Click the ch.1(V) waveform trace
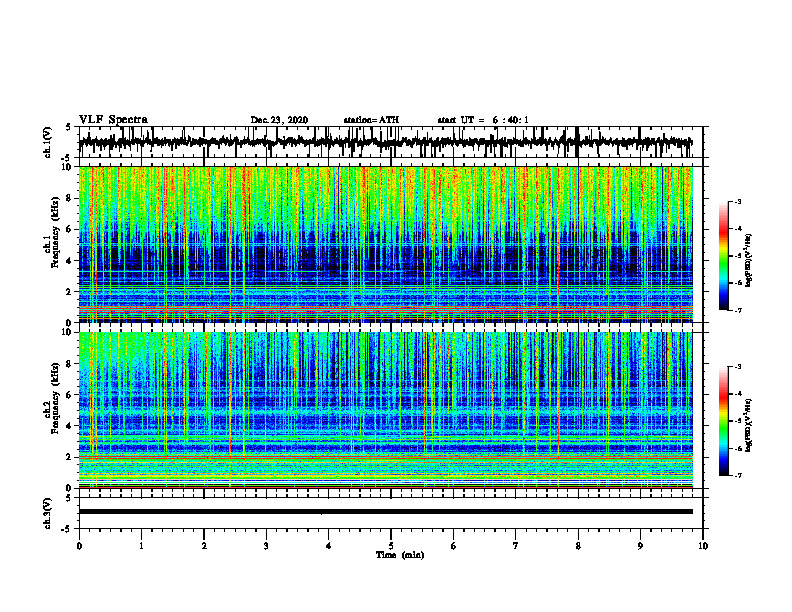792x612 pixels. (x=386, y=142)
